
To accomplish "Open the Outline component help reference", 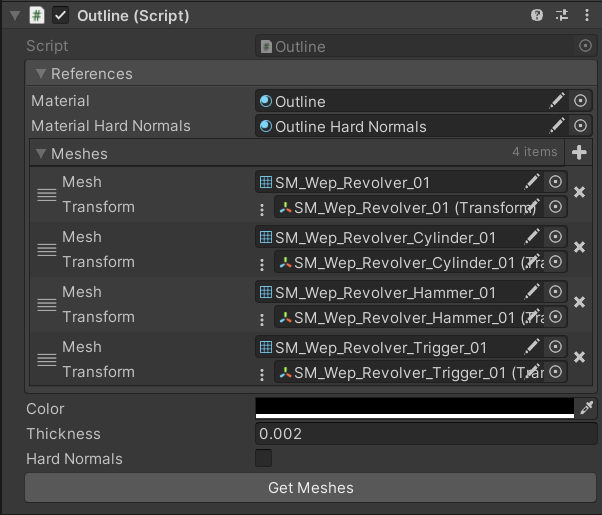I will tap(537, 16).
